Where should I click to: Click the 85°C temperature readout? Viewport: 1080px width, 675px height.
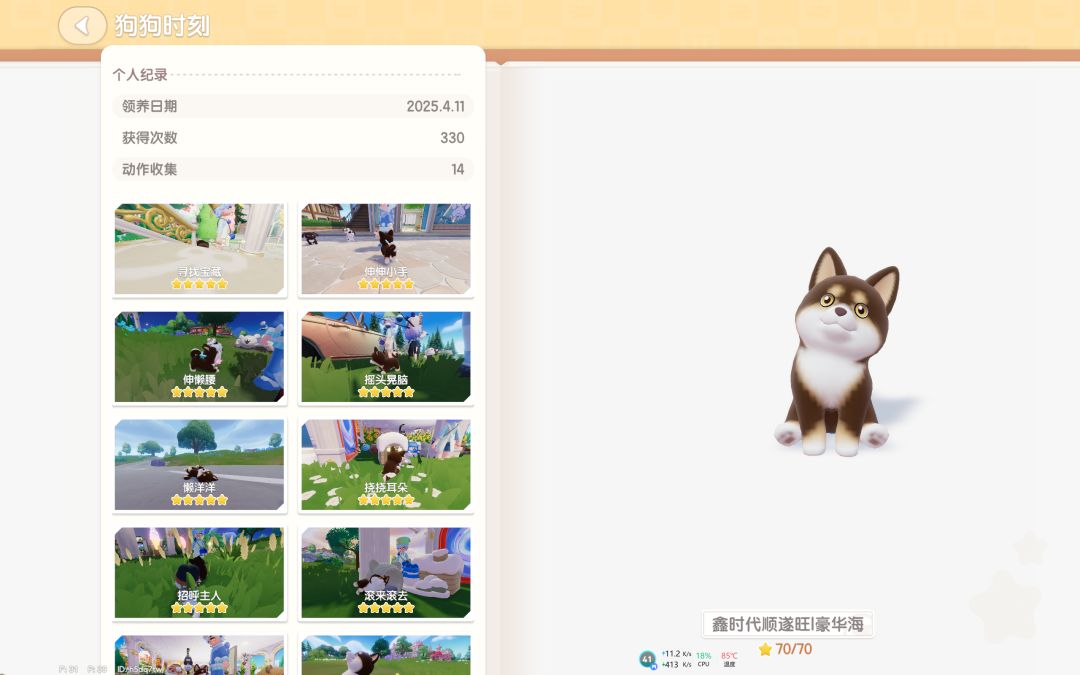[x=729, y=659]
